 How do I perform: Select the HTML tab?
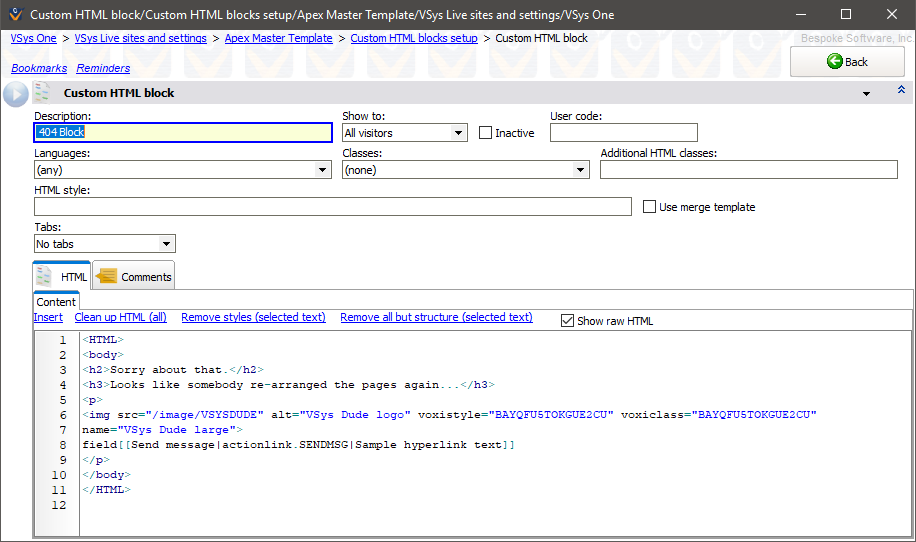pos(63,277)
